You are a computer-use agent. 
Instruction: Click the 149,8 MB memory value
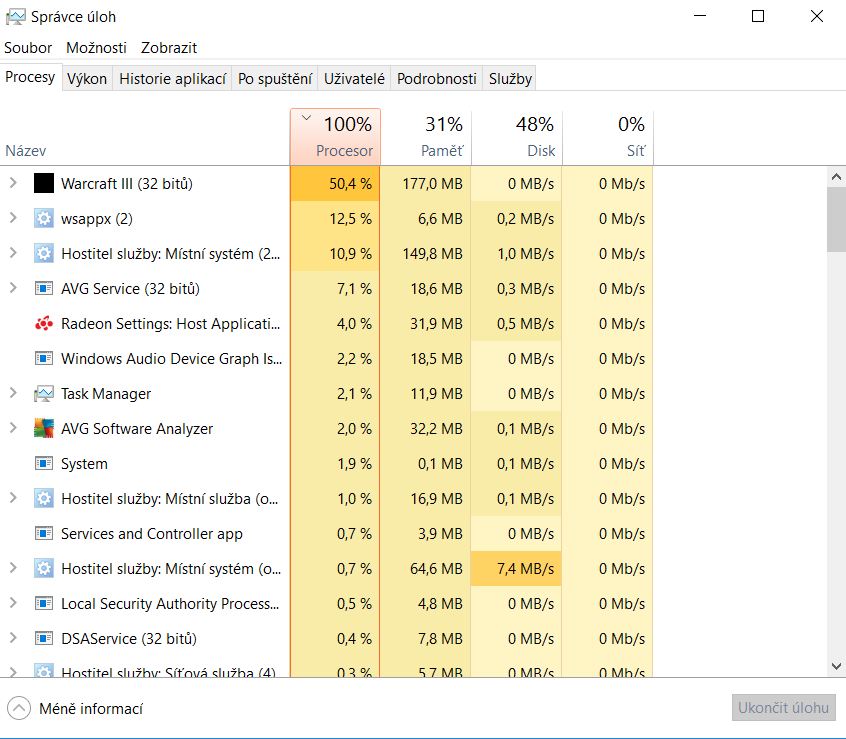pos(433,254)
